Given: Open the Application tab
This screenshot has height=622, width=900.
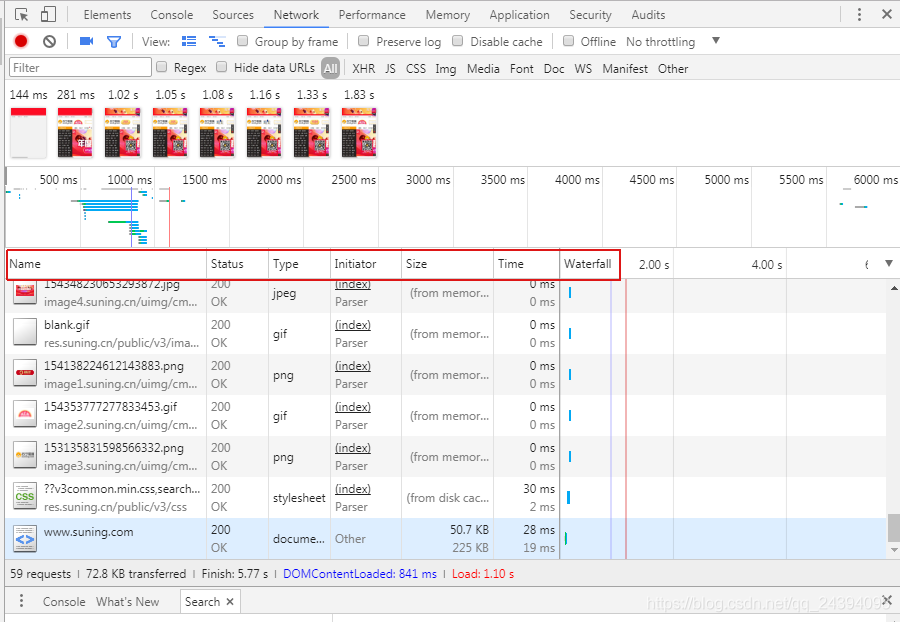Looking at the screenshot, I should pos(519,15).
